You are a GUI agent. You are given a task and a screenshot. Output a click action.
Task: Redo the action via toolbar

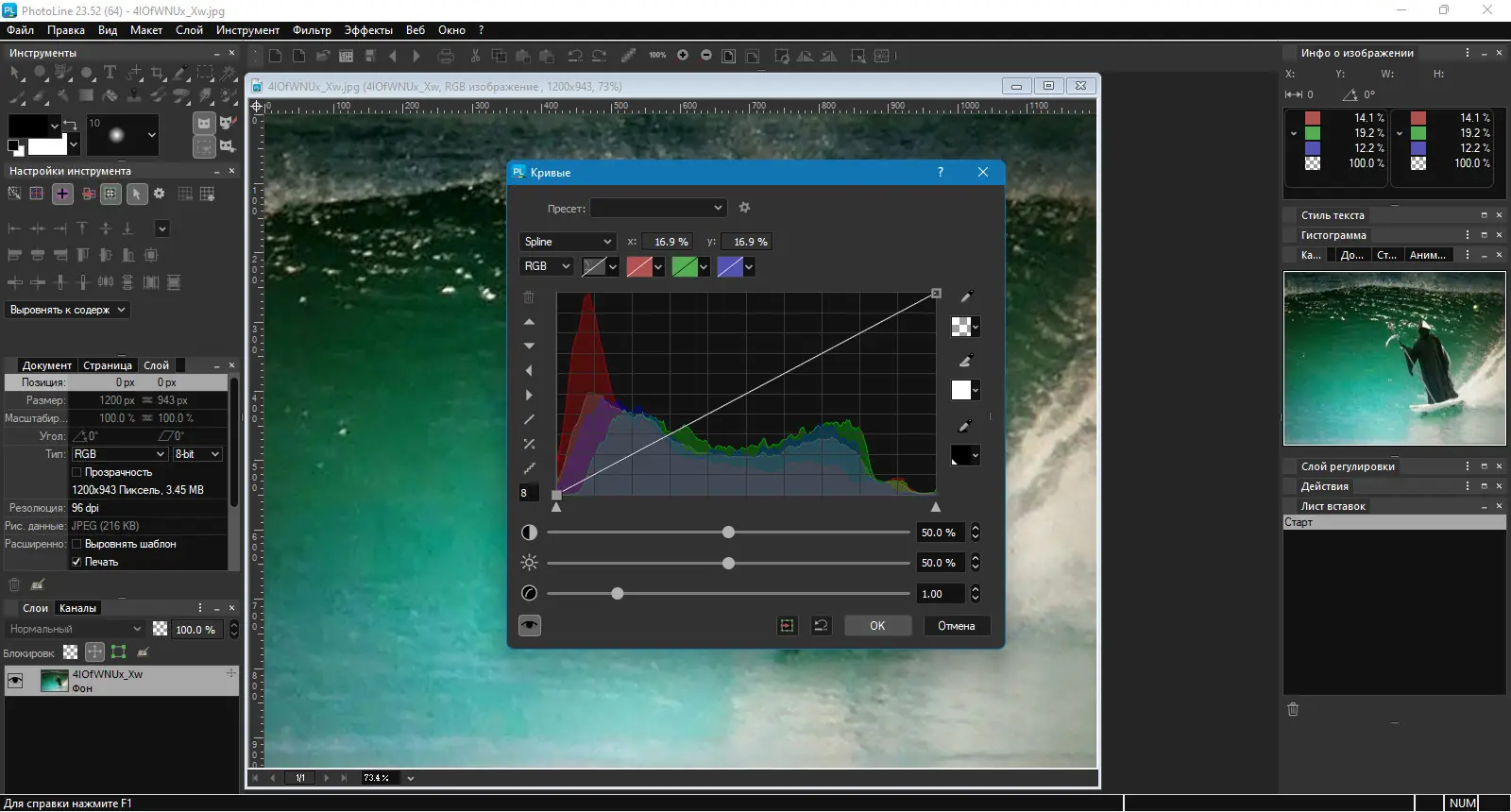(x=599, y=56)
